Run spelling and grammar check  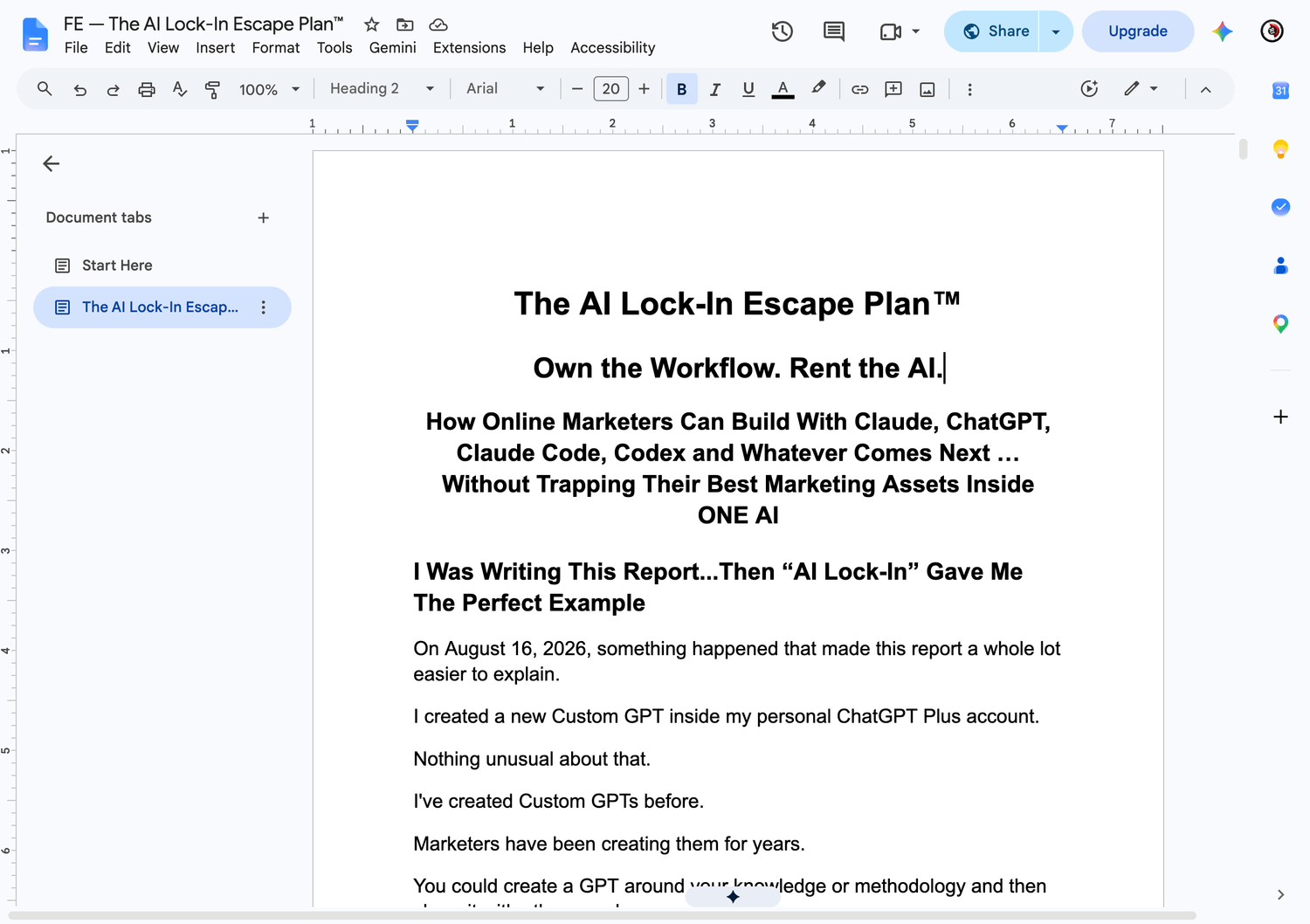(x=180, y=89)
